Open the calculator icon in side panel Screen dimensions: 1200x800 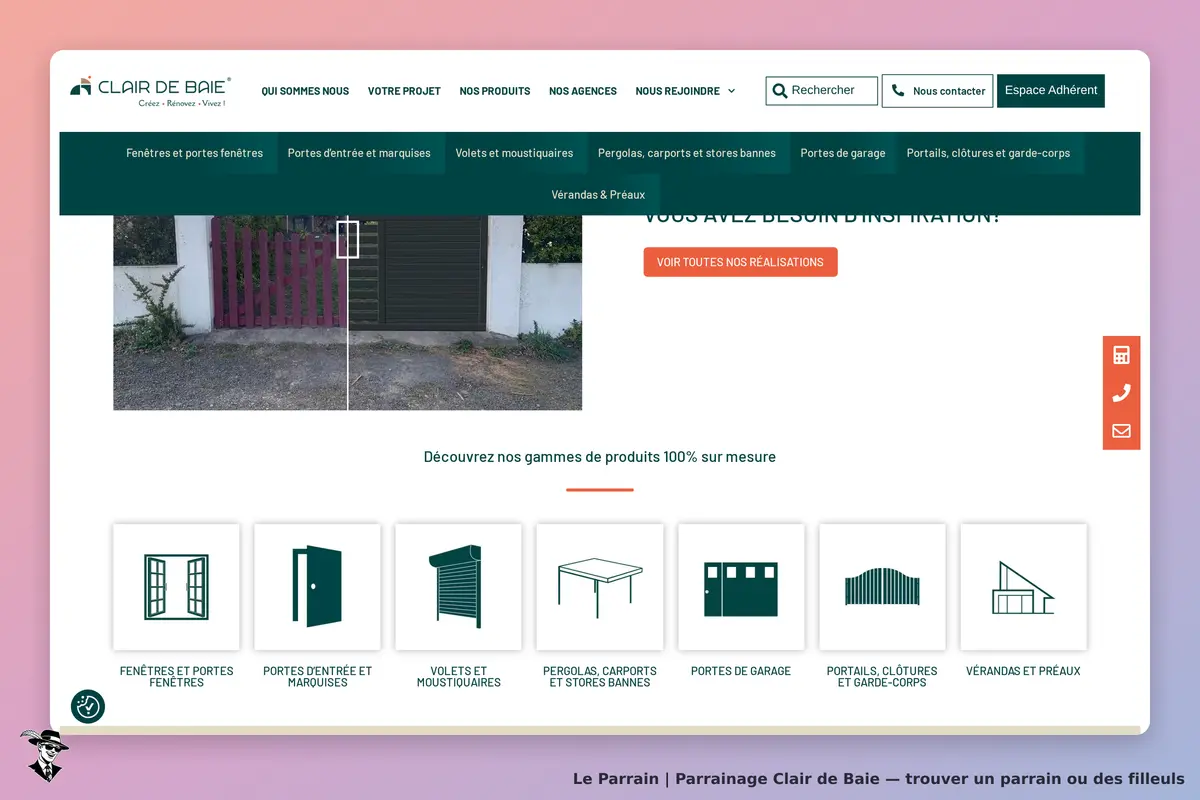pyautogui.click(x=1121, y=355)
